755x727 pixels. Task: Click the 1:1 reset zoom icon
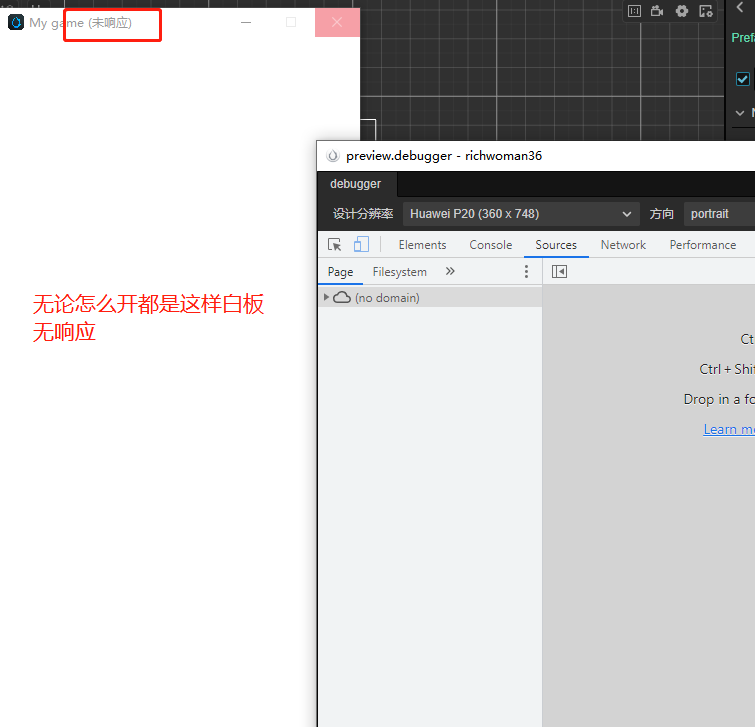(x=635, y=11)
